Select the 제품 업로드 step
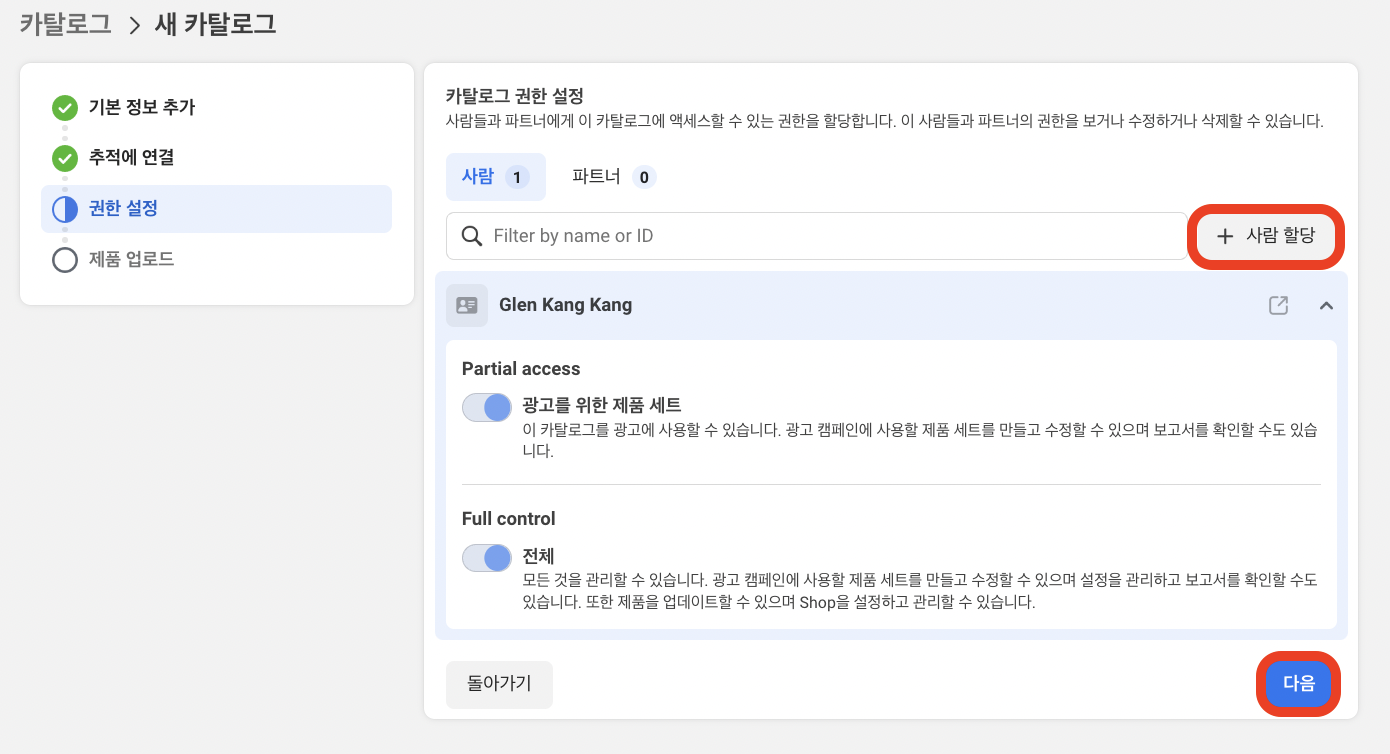This screenshot has height=754, width=1390. [x=132, y=259]
